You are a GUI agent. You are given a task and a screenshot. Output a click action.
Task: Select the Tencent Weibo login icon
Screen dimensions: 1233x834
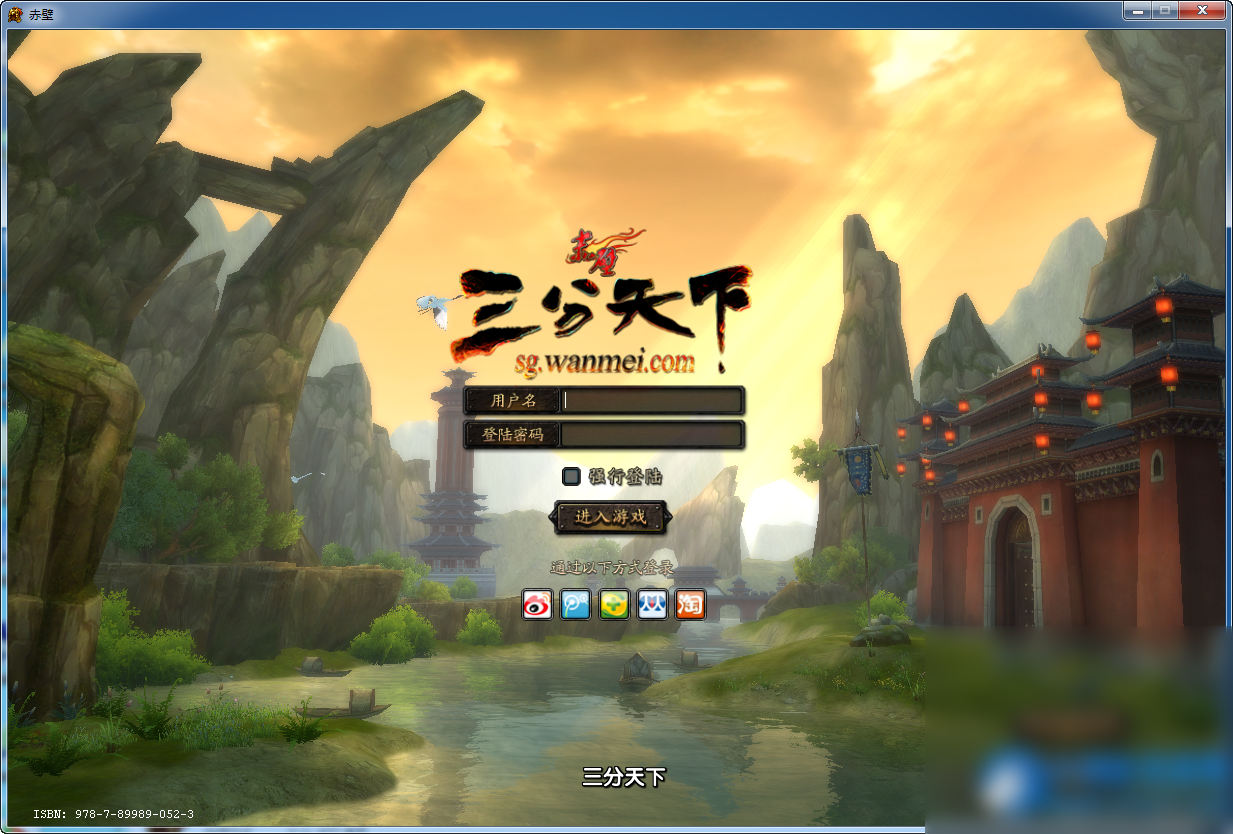(x=575, y=604)
